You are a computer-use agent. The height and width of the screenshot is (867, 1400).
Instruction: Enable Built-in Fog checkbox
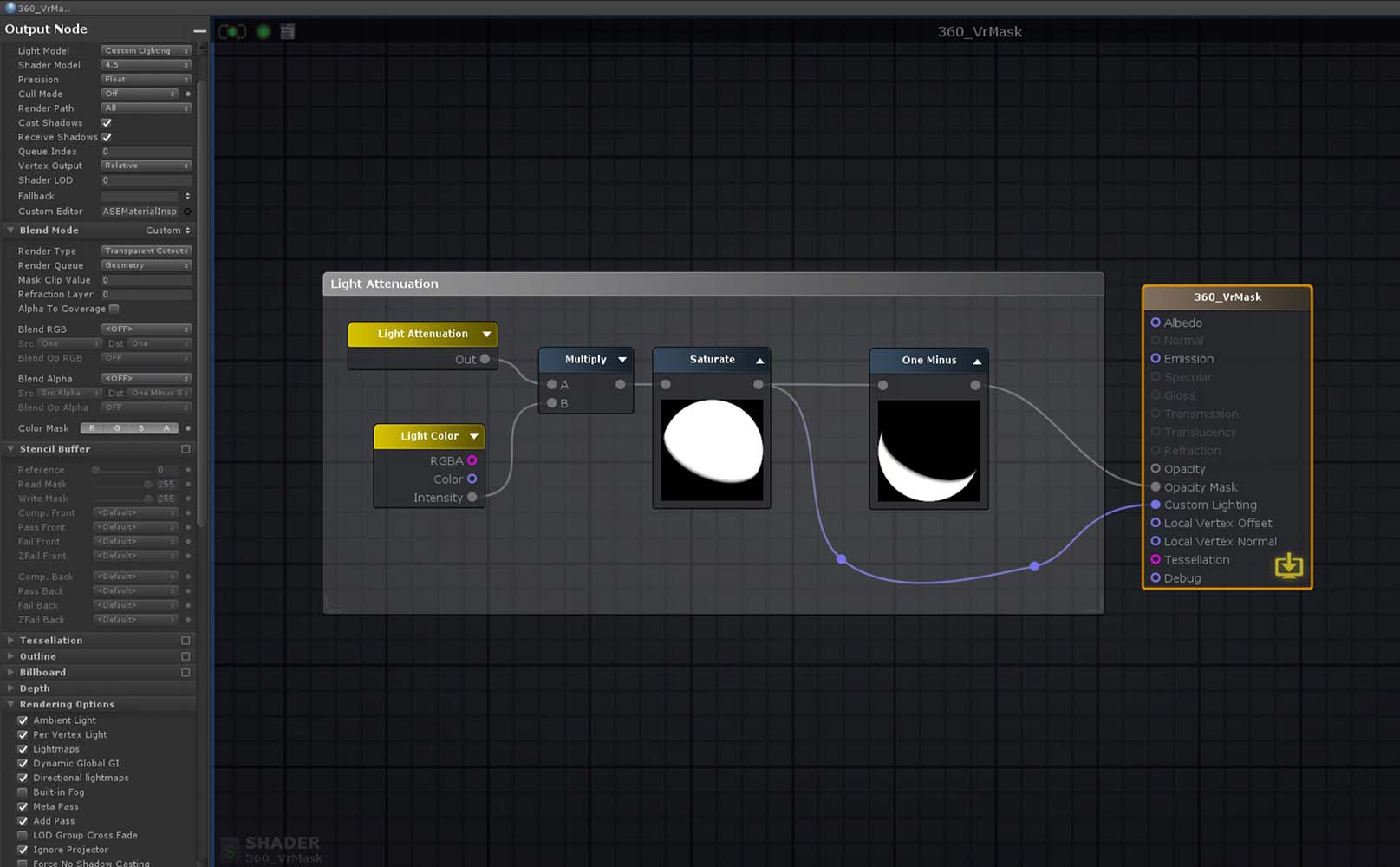click(x=23, y=792)
